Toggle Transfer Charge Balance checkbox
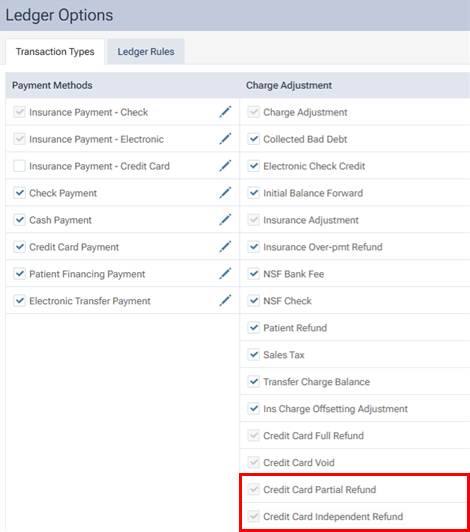470x532 pixels. (253, 381)
